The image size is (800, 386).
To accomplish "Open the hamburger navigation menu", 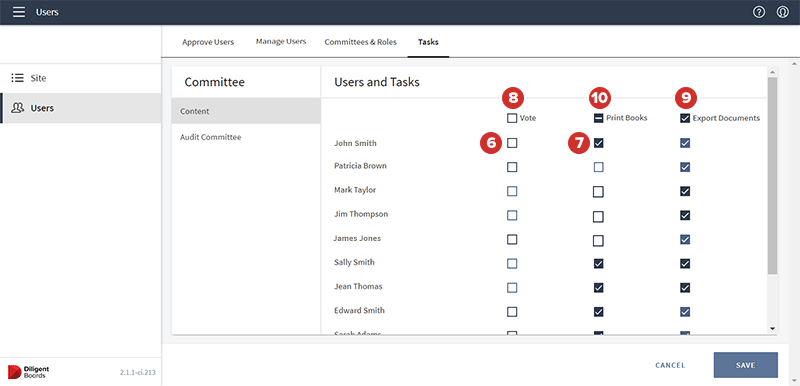I will tap(19, 12).
